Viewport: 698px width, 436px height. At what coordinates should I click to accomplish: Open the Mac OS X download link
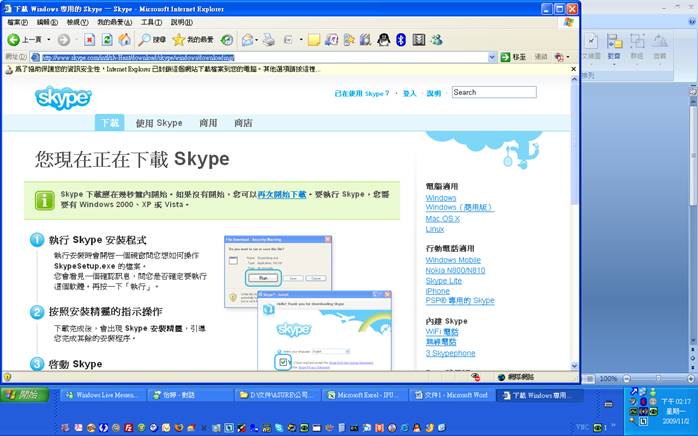443,218
